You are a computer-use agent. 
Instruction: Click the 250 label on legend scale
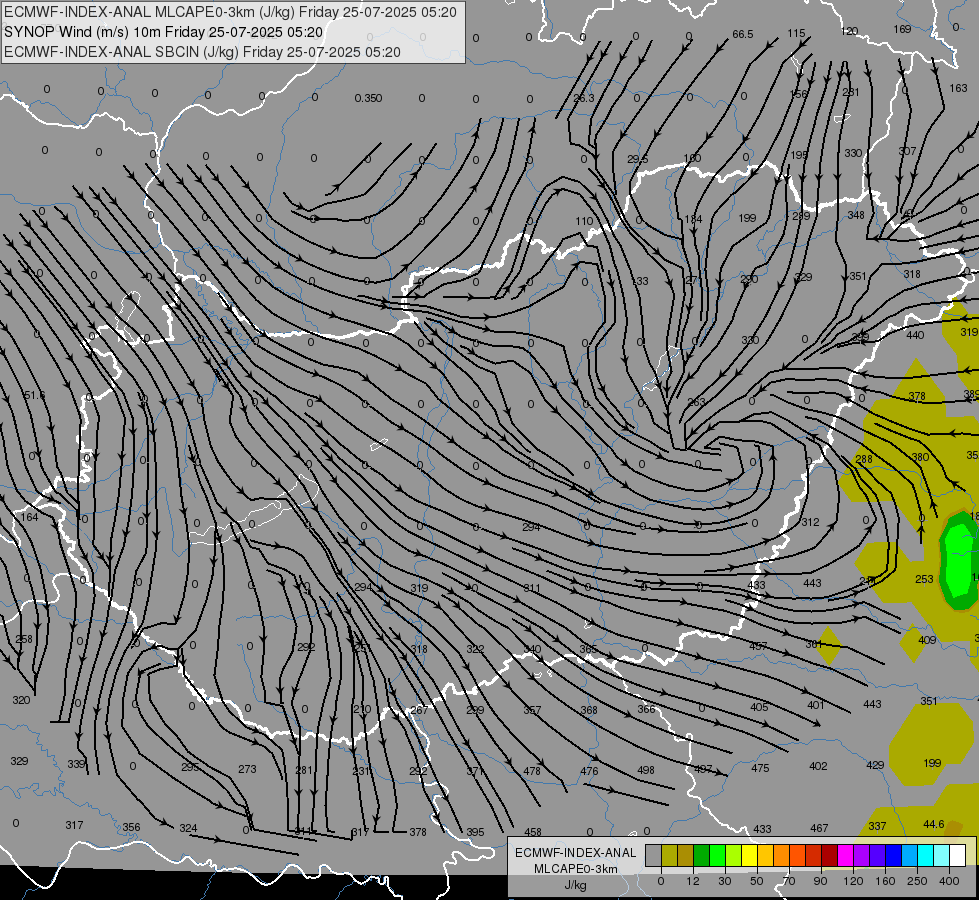pyautogui.click(x=917, y=881)
